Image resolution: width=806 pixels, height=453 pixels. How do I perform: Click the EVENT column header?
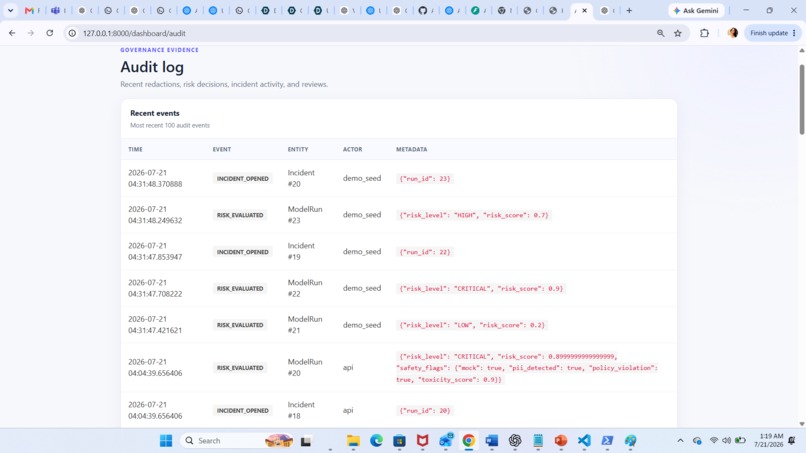[222, 149]
